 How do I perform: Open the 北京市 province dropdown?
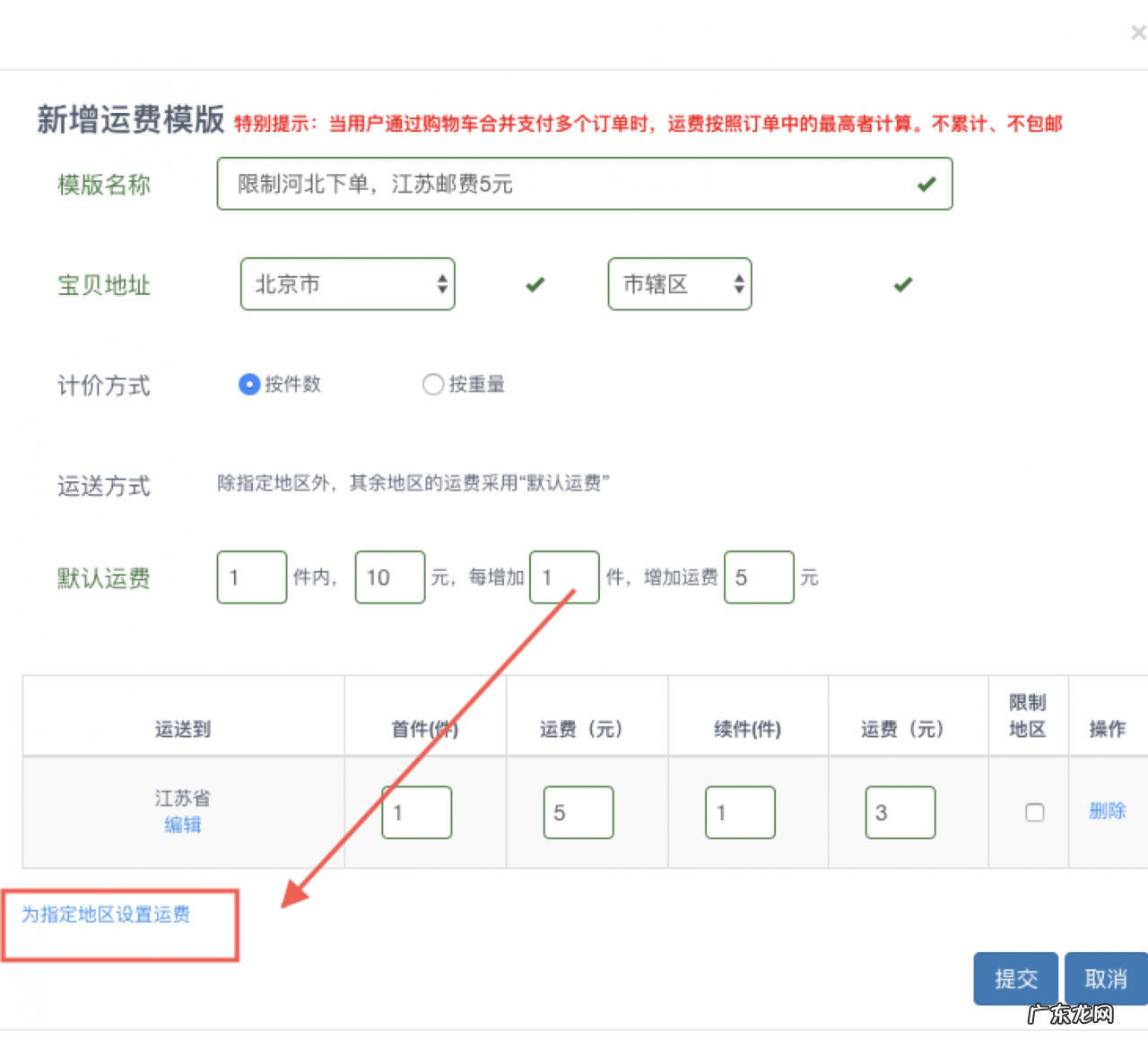click(x=348, y=284)
